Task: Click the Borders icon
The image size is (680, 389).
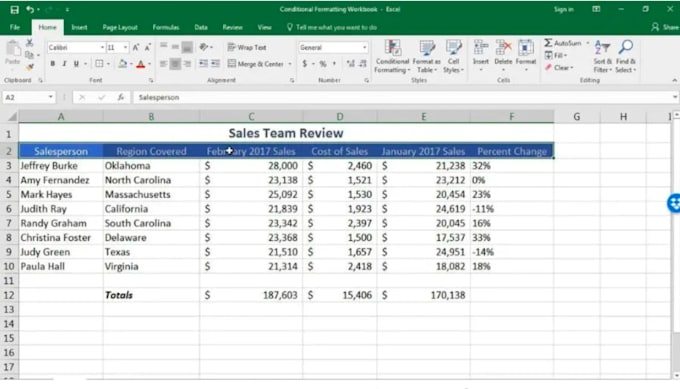Action: coord(99,64)
